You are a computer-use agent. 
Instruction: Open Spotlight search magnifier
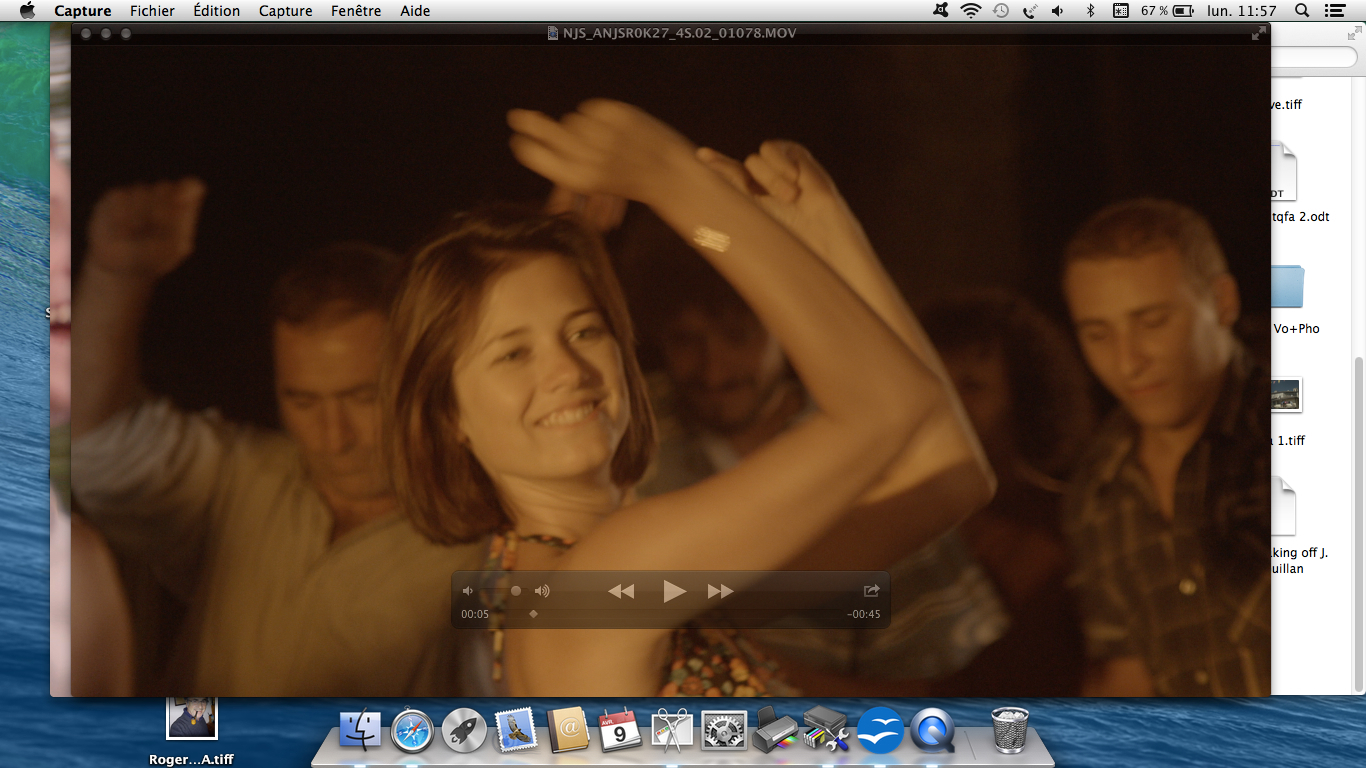[1301, 11]
